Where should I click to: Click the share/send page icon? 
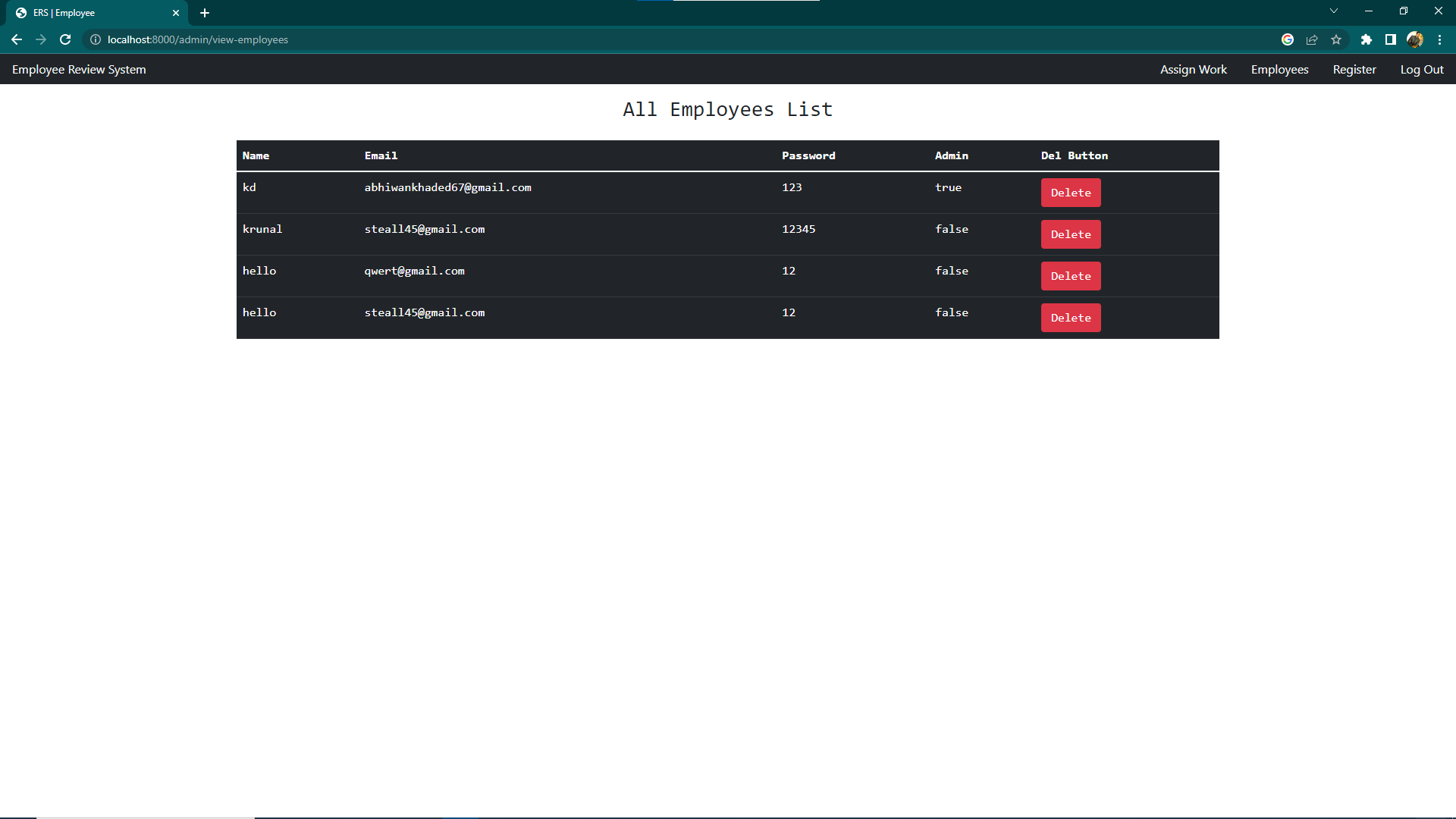[x=1312, y=39]
